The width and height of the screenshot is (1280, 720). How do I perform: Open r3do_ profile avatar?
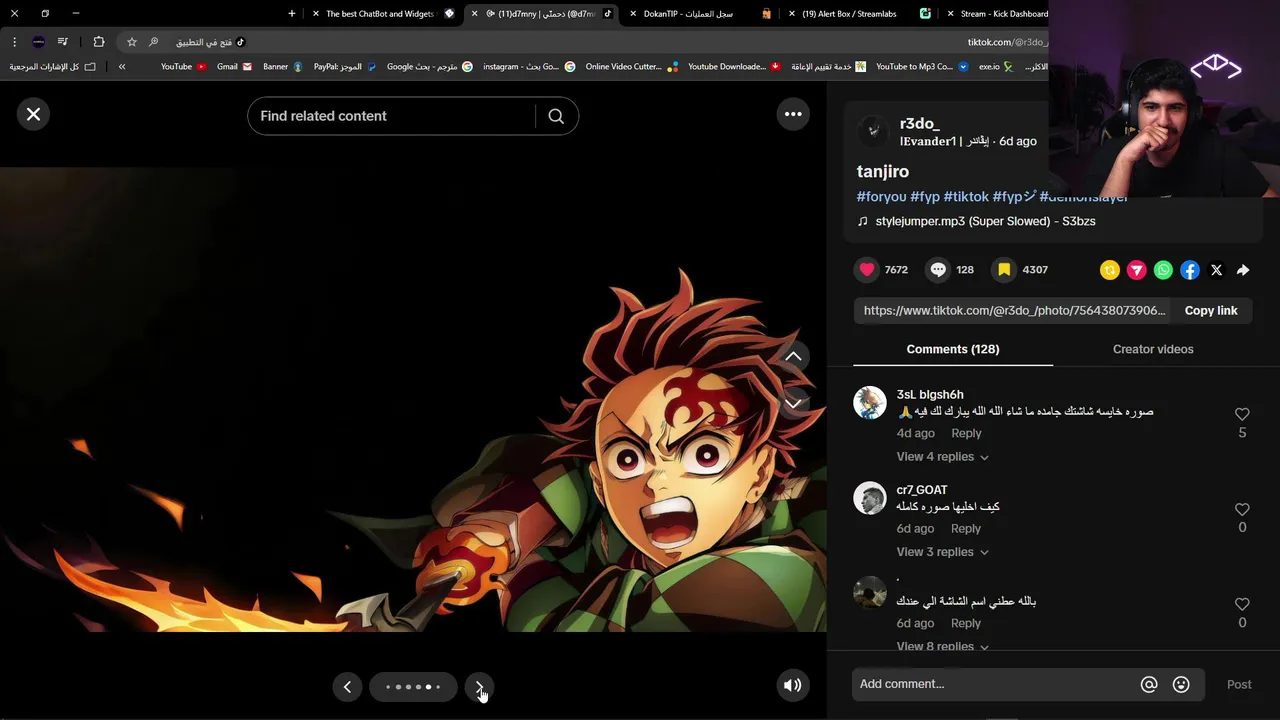tap(873, 131)
